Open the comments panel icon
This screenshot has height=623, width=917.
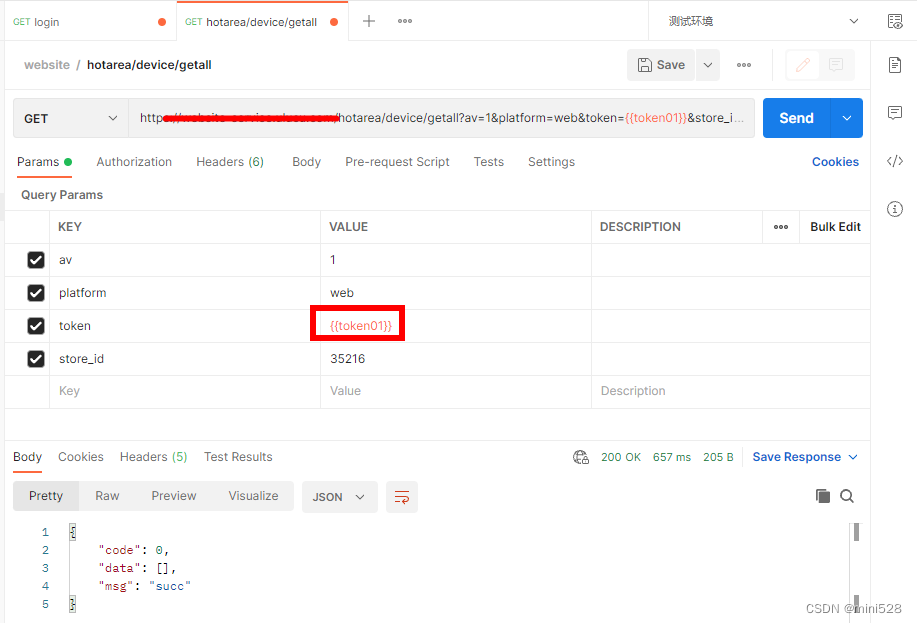pos(895,112)
